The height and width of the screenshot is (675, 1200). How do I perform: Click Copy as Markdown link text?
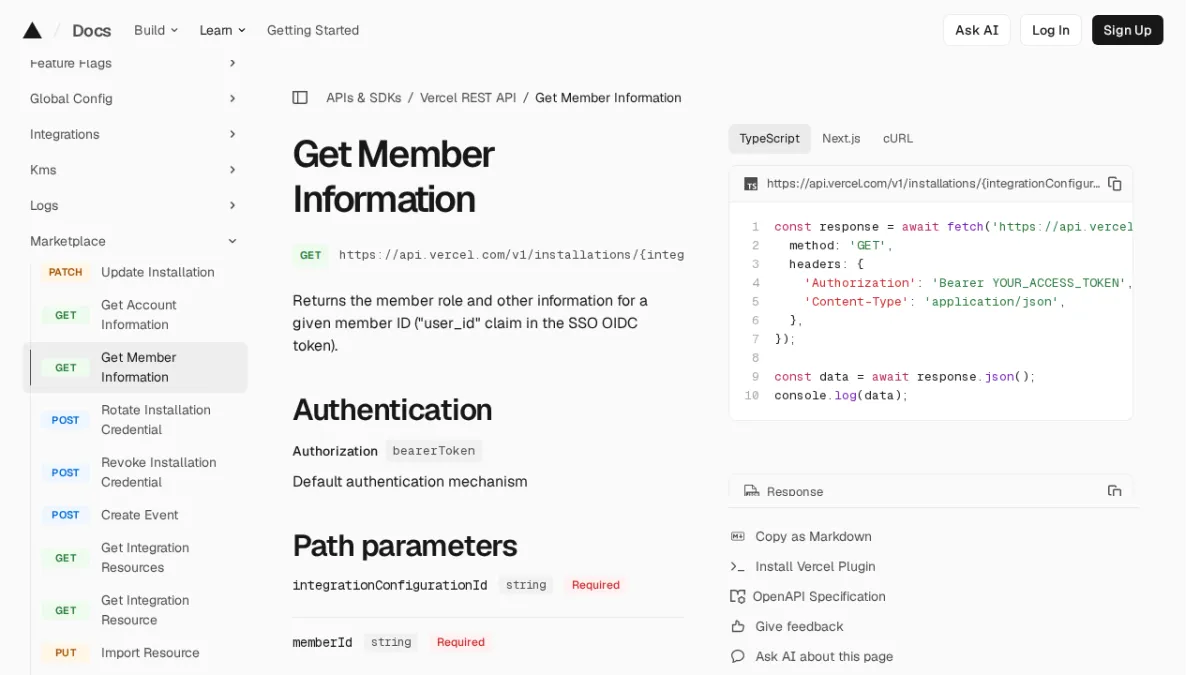(814, 537)
